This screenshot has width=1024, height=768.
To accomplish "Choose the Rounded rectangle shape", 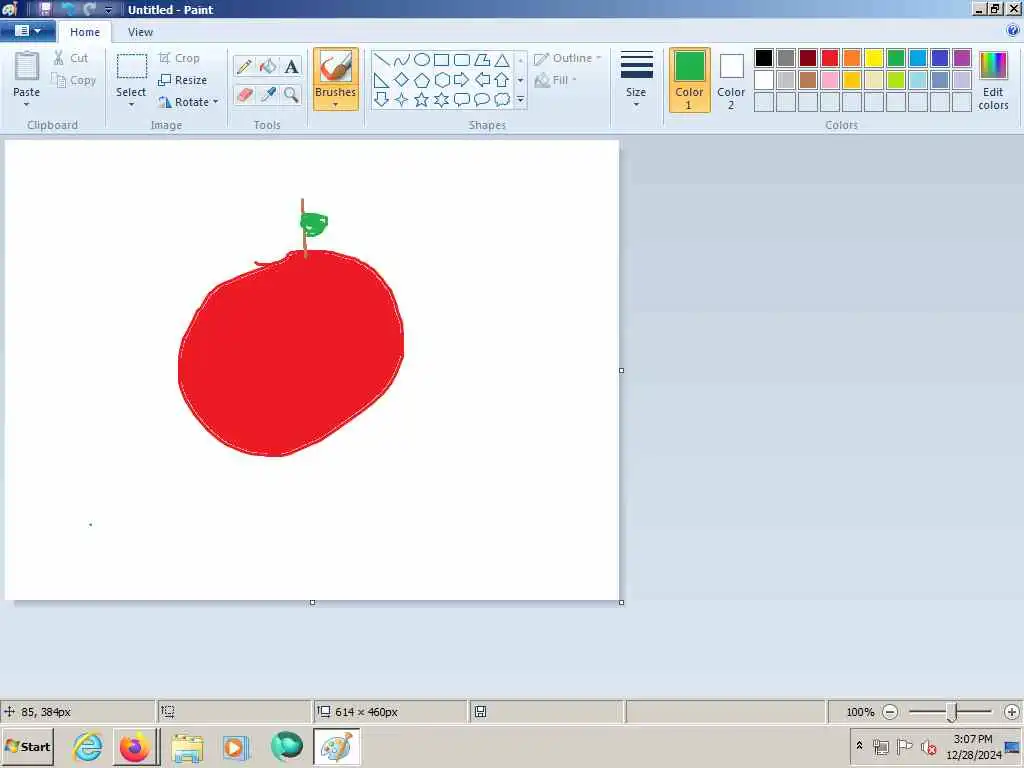I will [462, 60].
